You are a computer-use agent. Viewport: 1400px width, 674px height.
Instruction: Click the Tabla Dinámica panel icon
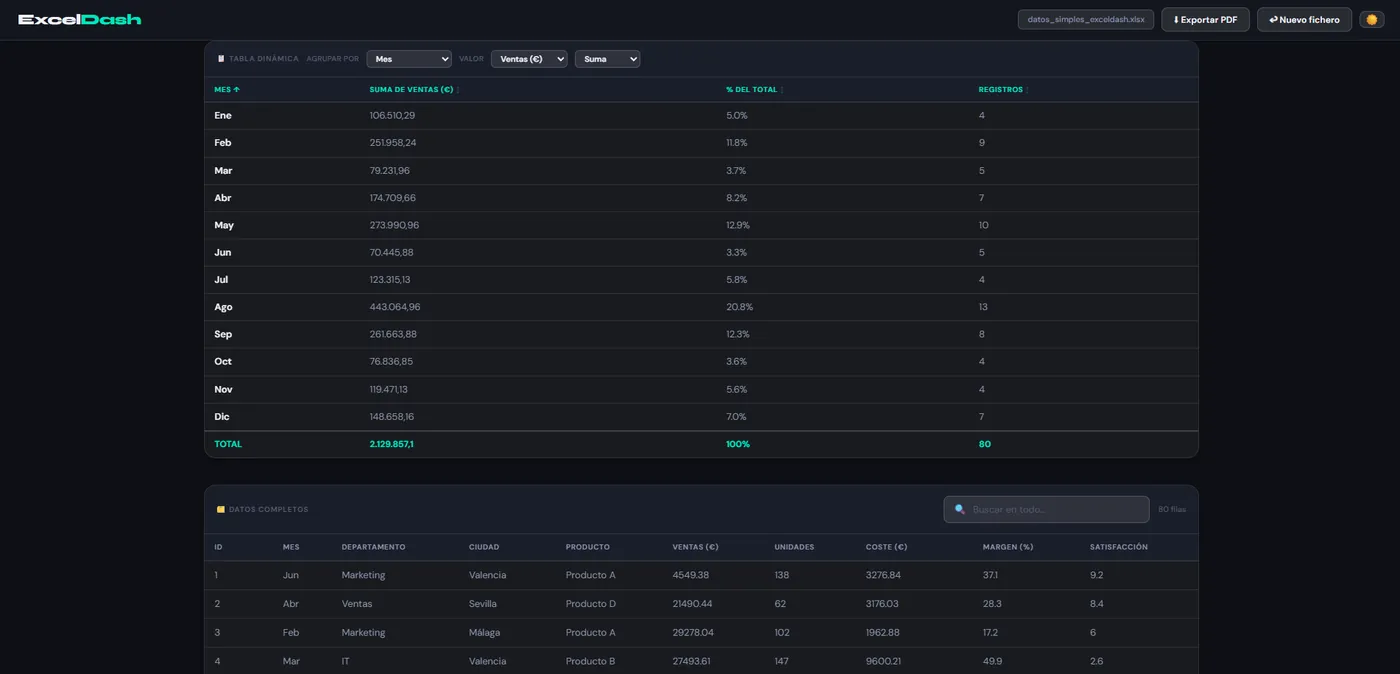coord(221,59)
